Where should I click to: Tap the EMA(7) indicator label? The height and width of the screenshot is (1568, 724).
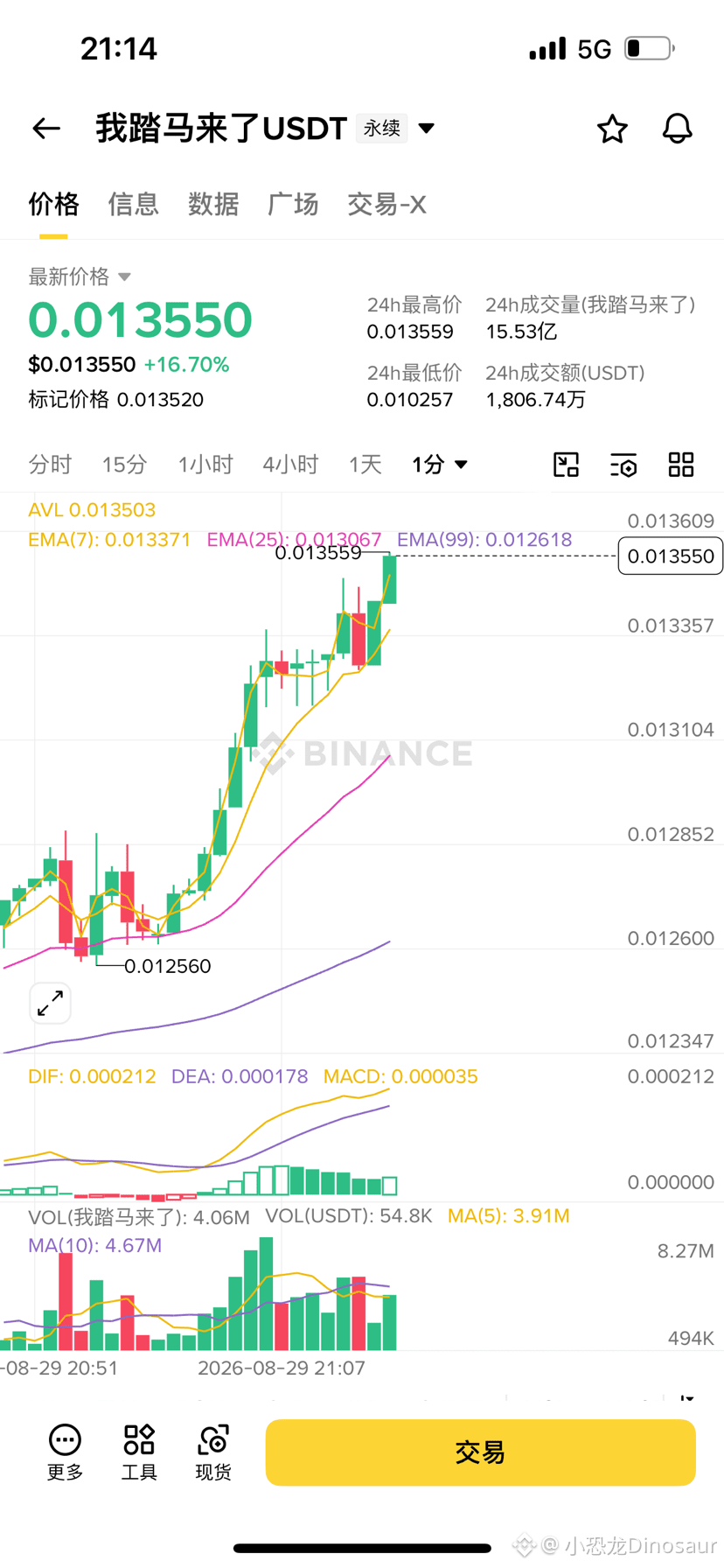click(x=109, y=540)
